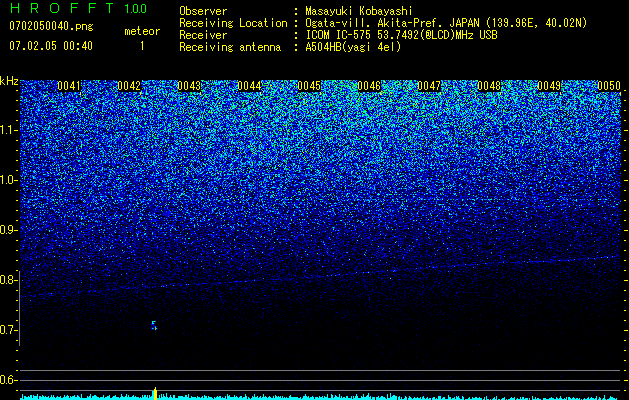Click the 0045 time marker
Viewport: 629px width, 400px height.
(x=309, y=86)
